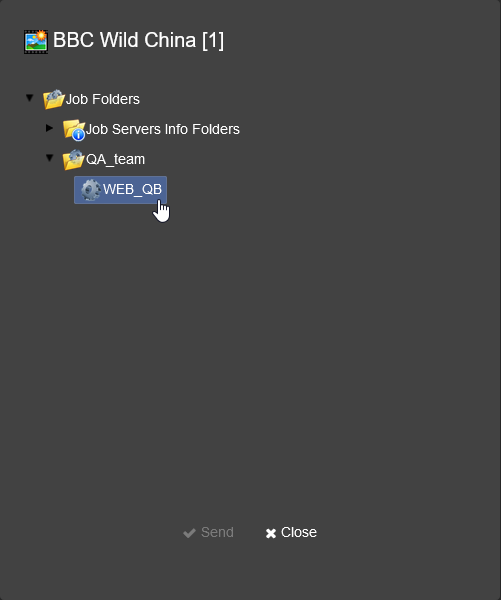
Task: Click the Send checkmark icon
Action: pyautogui.click(x=189, y=533)
